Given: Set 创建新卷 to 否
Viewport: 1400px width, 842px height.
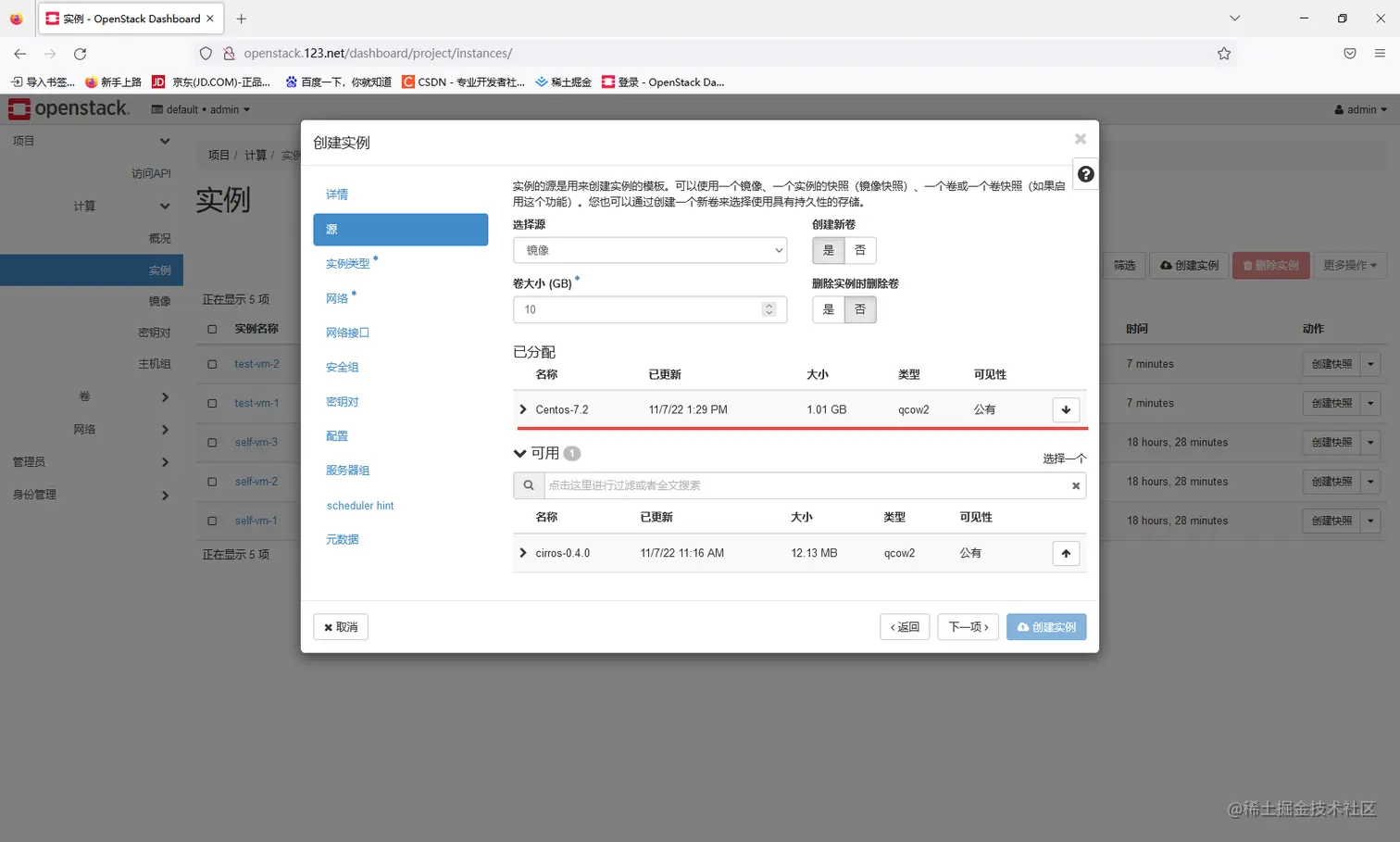Looking at the screenshot, I should click(x=860, y=250).
